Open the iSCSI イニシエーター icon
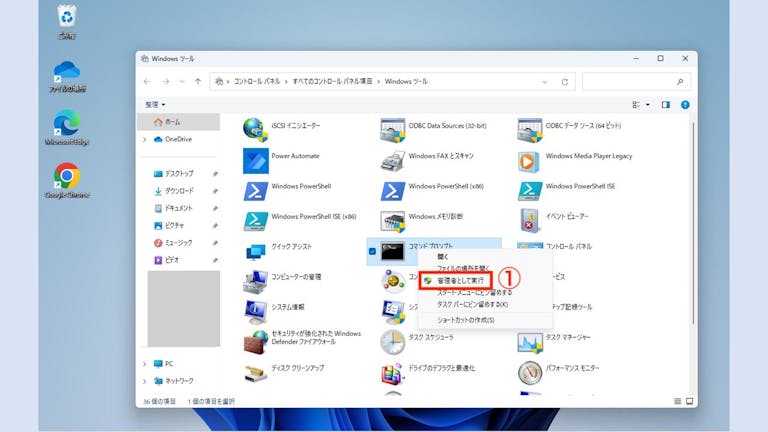 point(255,130)
